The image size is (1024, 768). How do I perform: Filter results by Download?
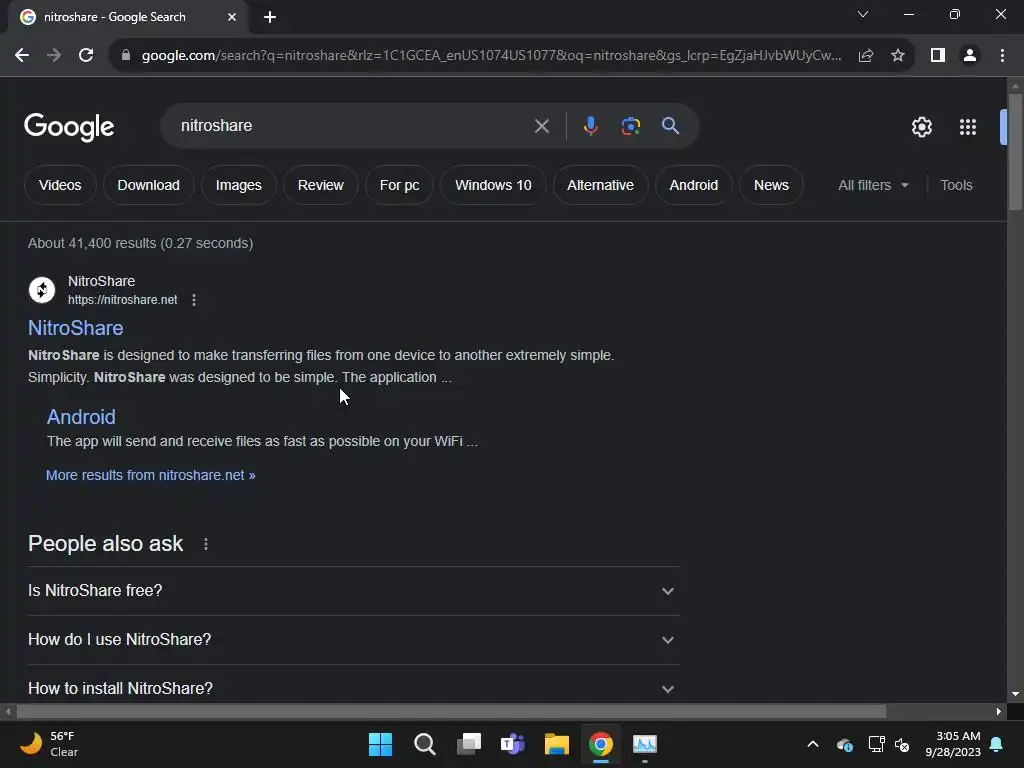point(148,185)
